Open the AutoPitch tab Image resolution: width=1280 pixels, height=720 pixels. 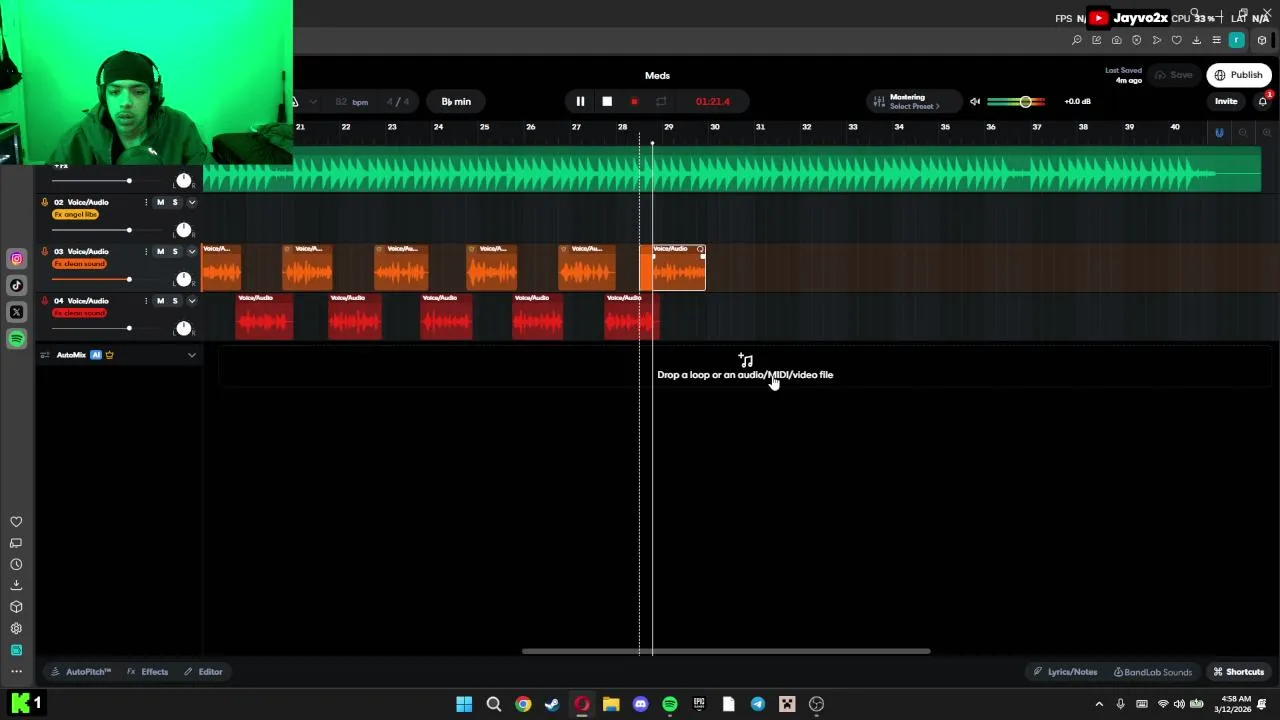[x=81, y=672]
